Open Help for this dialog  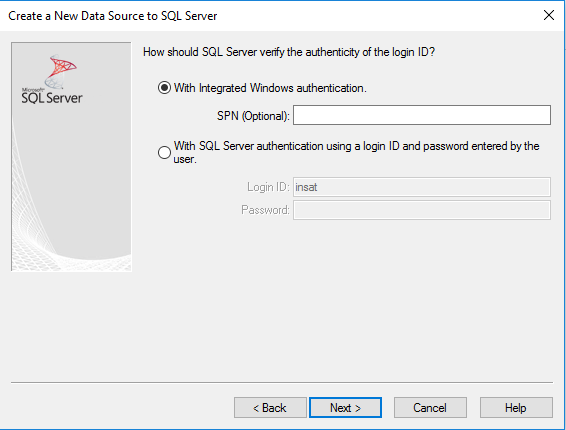click(x=516, y=408)
